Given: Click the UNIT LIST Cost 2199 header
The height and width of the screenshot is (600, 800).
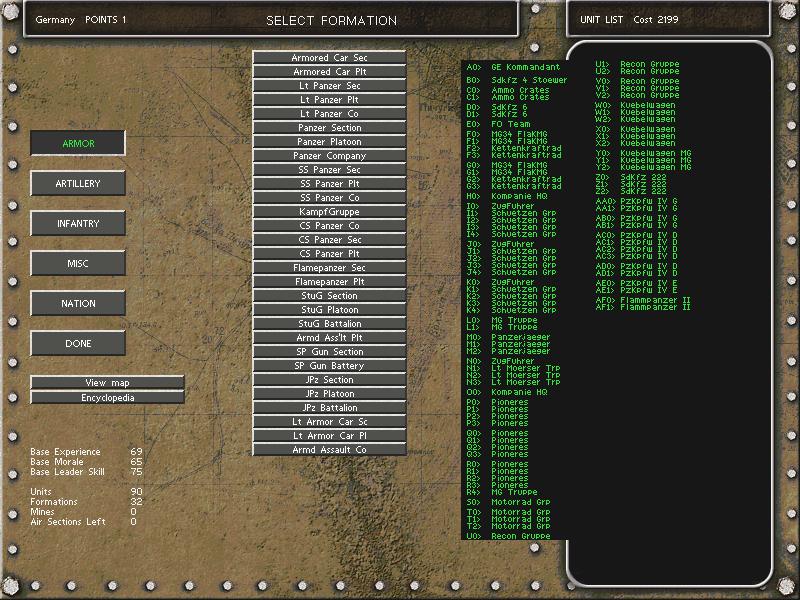Looking at the screenshot, I should [x=629, y=19].
